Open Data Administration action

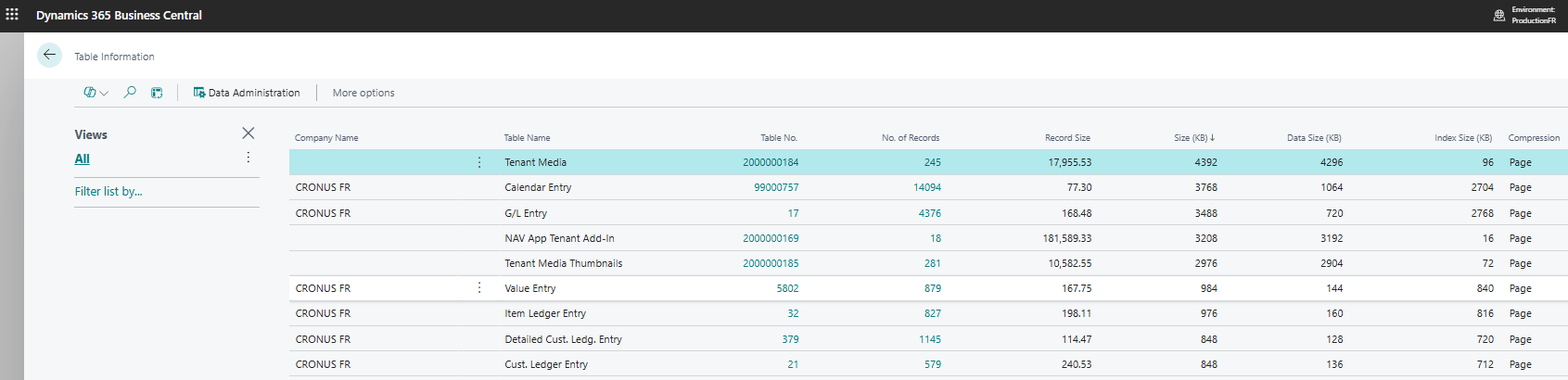pyautogui.click(x=247, y=93)
